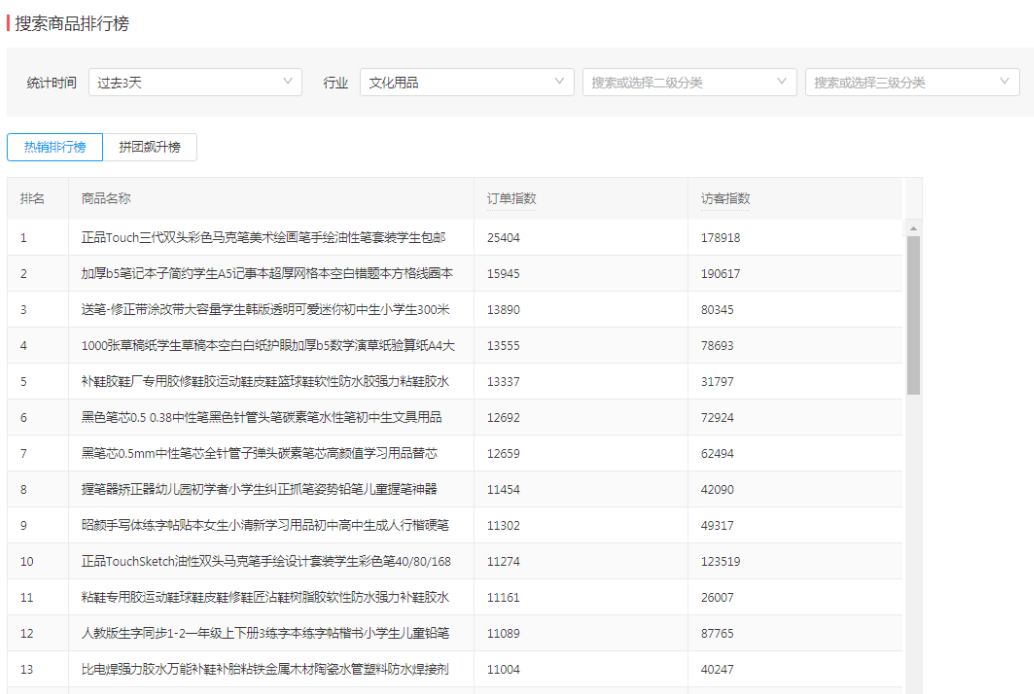Open rank 2 product 加厚b5笔记本子
The height and width of the screenshot is (694, 1034).
(267, 274)
